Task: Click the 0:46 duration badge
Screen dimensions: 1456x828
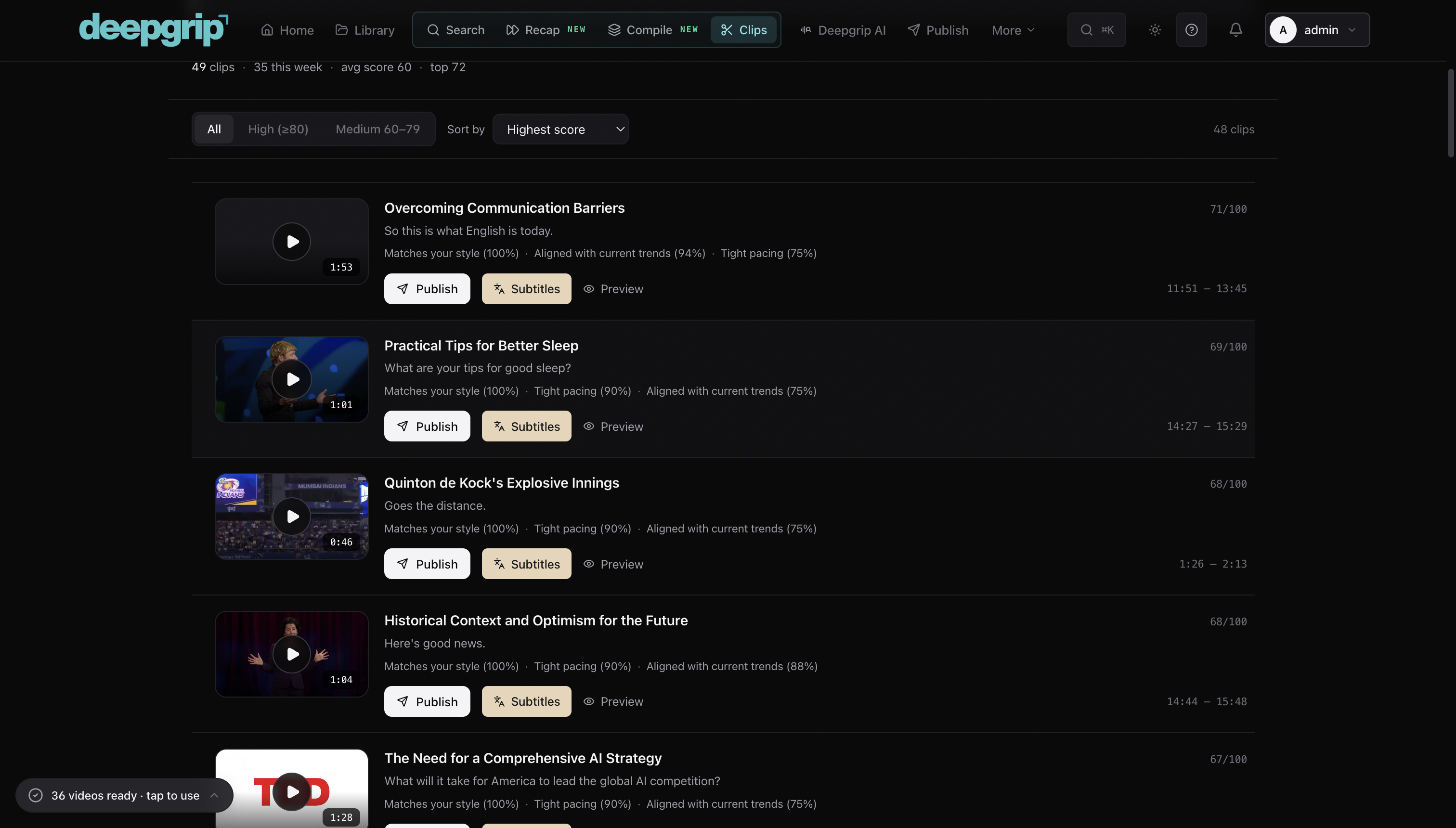Action: pyautogui.click(x=341, y=543)
